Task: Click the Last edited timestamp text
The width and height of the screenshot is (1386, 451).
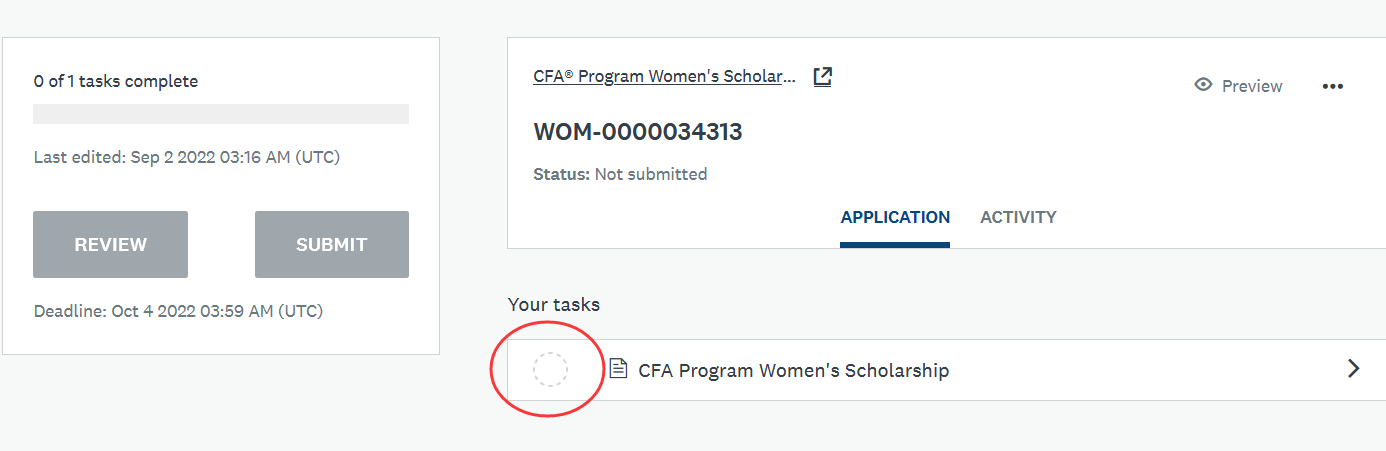Action: (187, 157)
